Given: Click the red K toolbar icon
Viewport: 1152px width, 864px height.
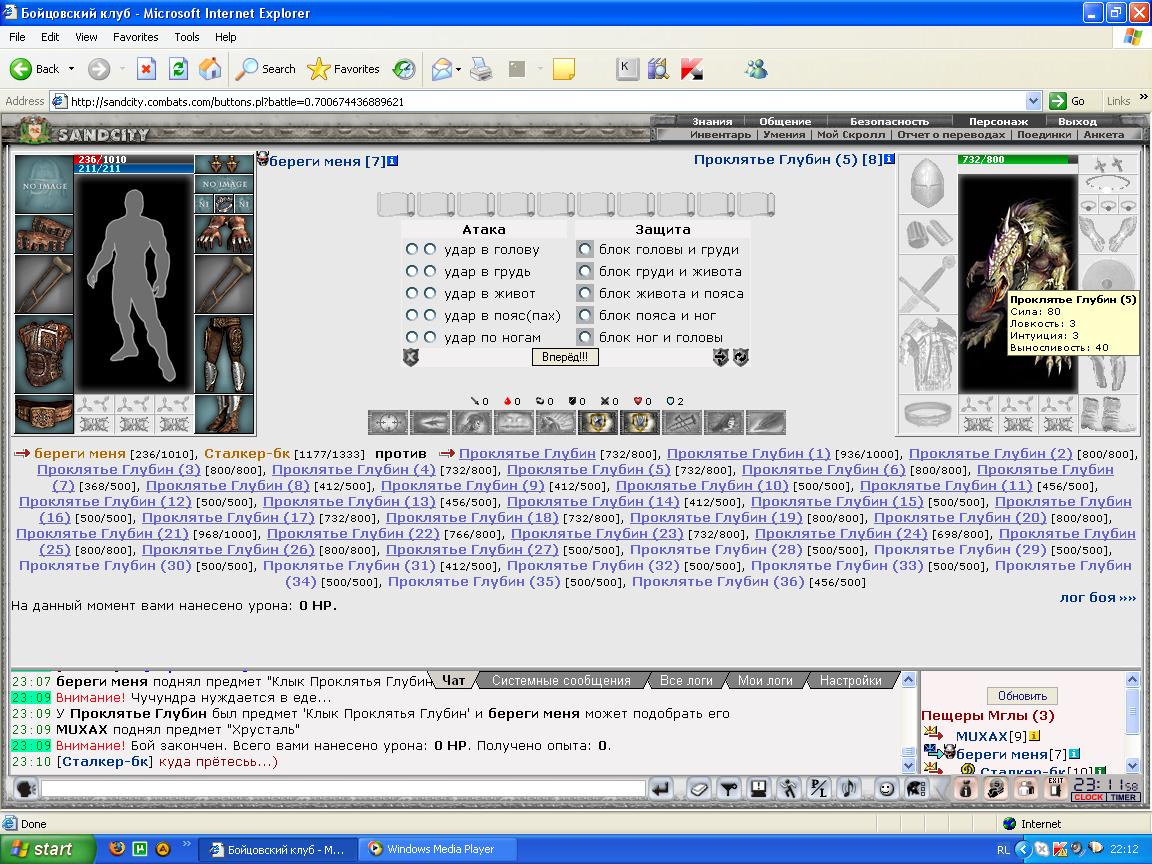Looking at the screenshot, I should [x=691, y=69].
